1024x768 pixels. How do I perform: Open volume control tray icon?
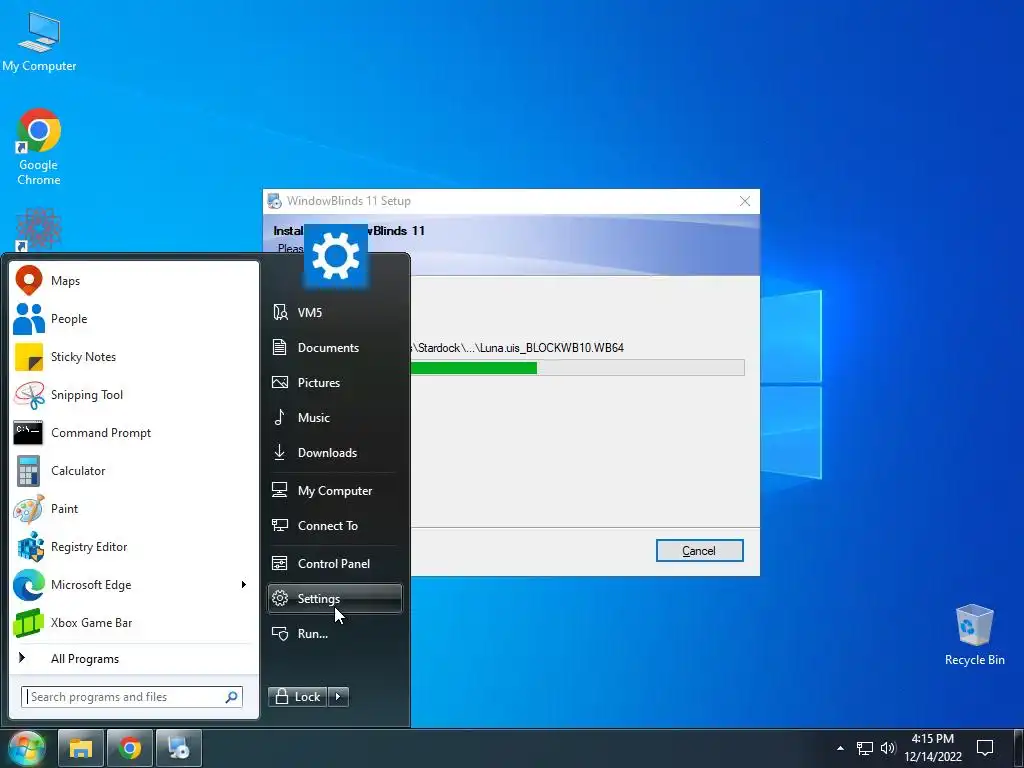888,748
